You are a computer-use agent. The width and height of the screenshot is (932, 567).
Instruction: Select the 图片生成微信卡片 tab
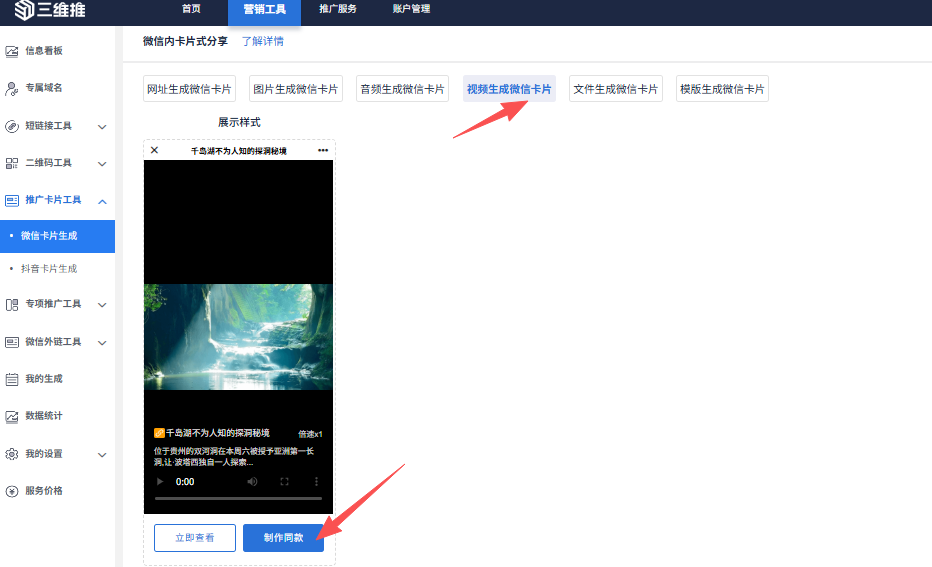(x=295, y=89)
